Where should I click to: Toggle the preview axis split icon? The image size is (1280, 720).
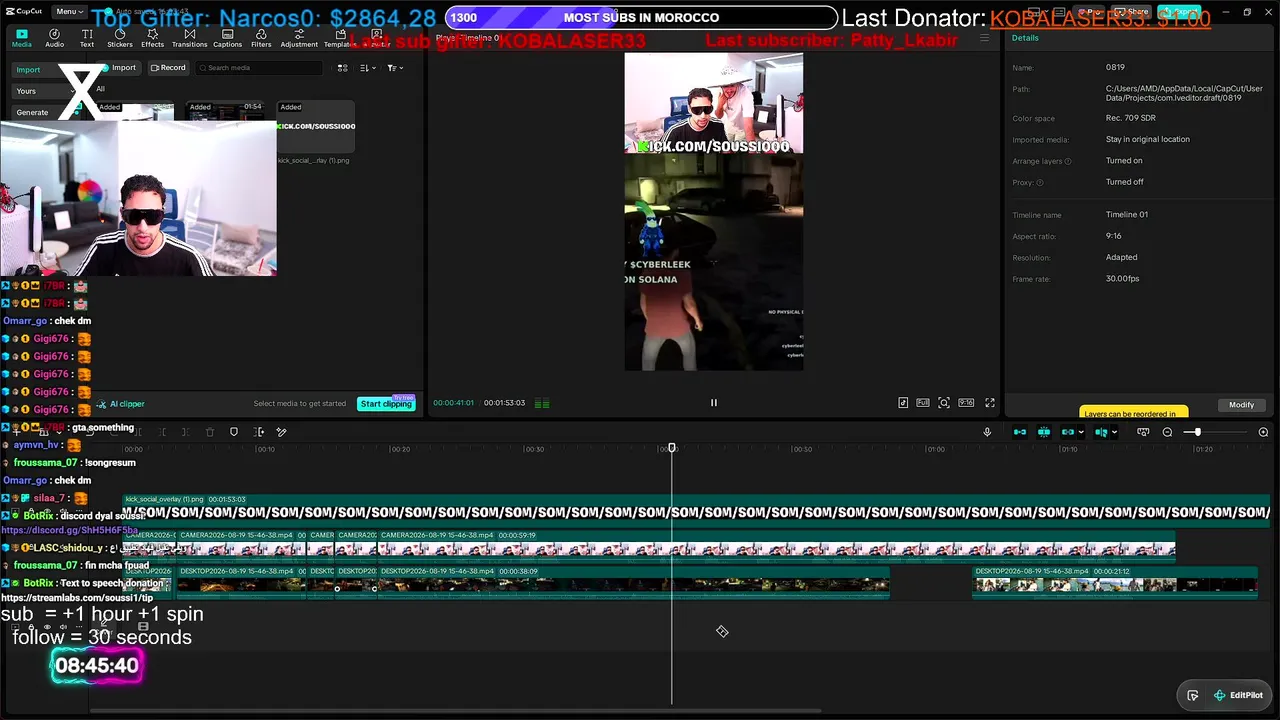[1101, 432]
